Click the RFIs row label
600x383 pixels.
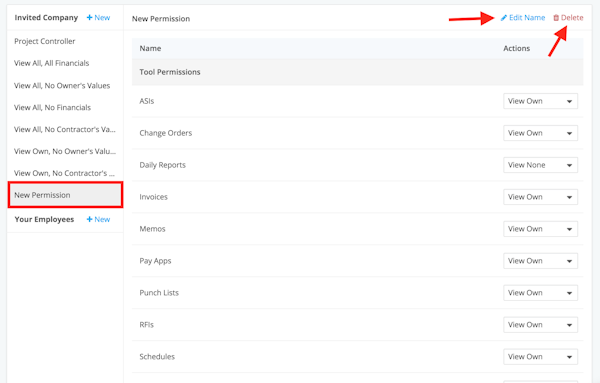pyautogui.click(x=147, y=325)
